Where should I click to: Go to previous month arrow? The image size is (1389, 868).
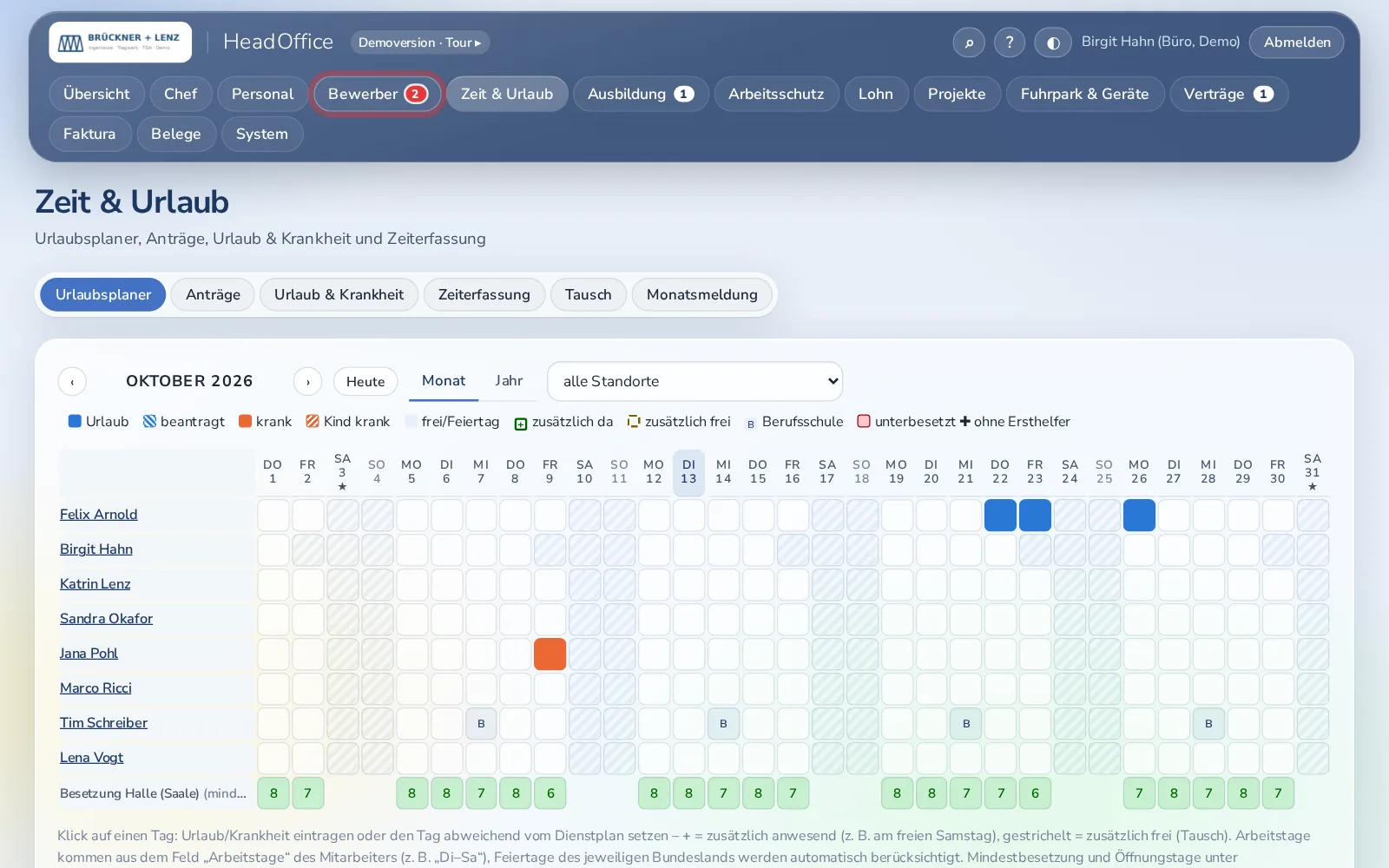click(x=72, y=381)
